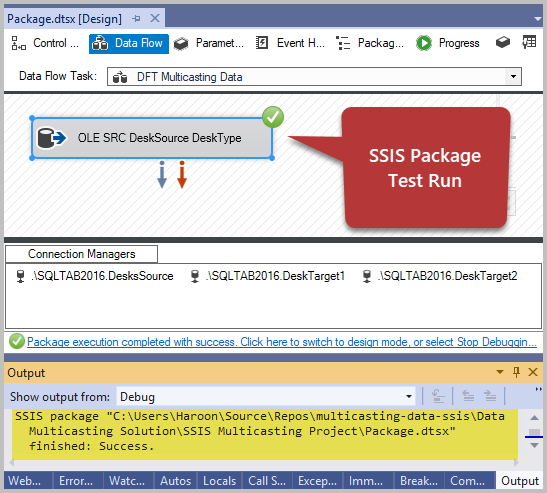Click the OLE DB source database icon
The width and height of the screenshot is (547, 493).
51,138
